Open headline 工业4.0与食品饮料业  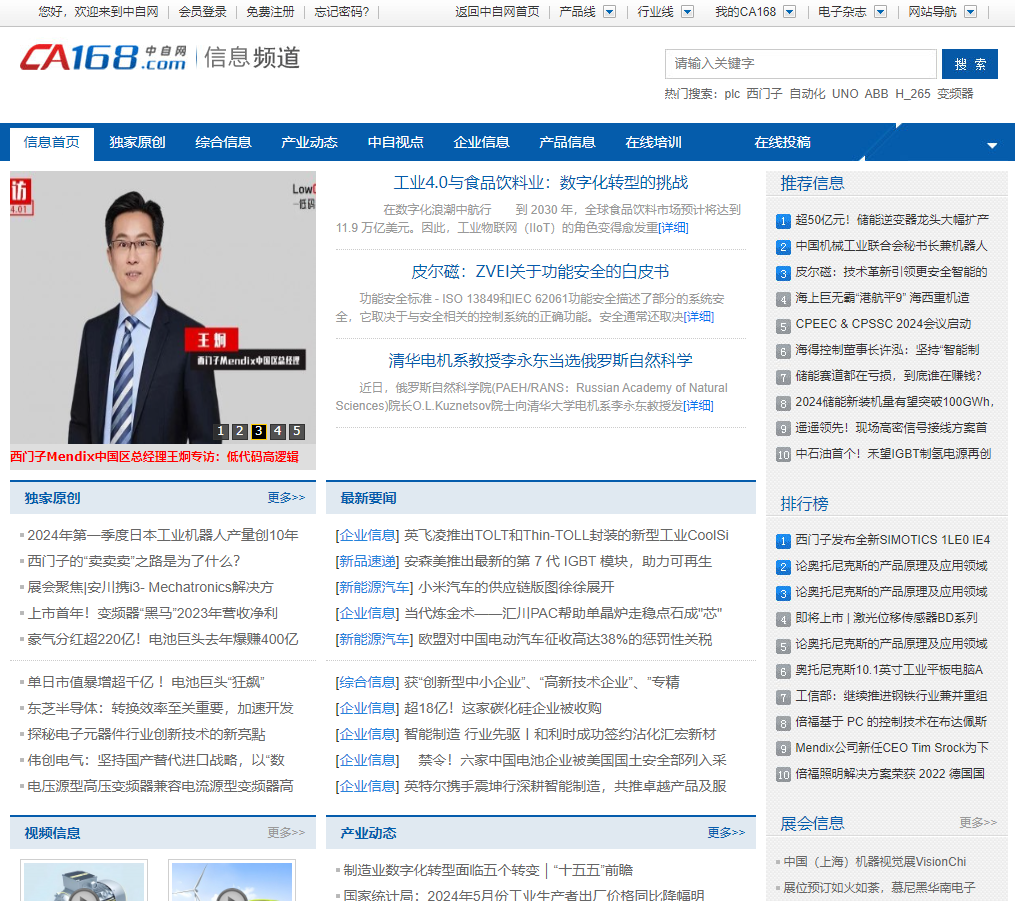pyautogui.click(x=541, y=183)
